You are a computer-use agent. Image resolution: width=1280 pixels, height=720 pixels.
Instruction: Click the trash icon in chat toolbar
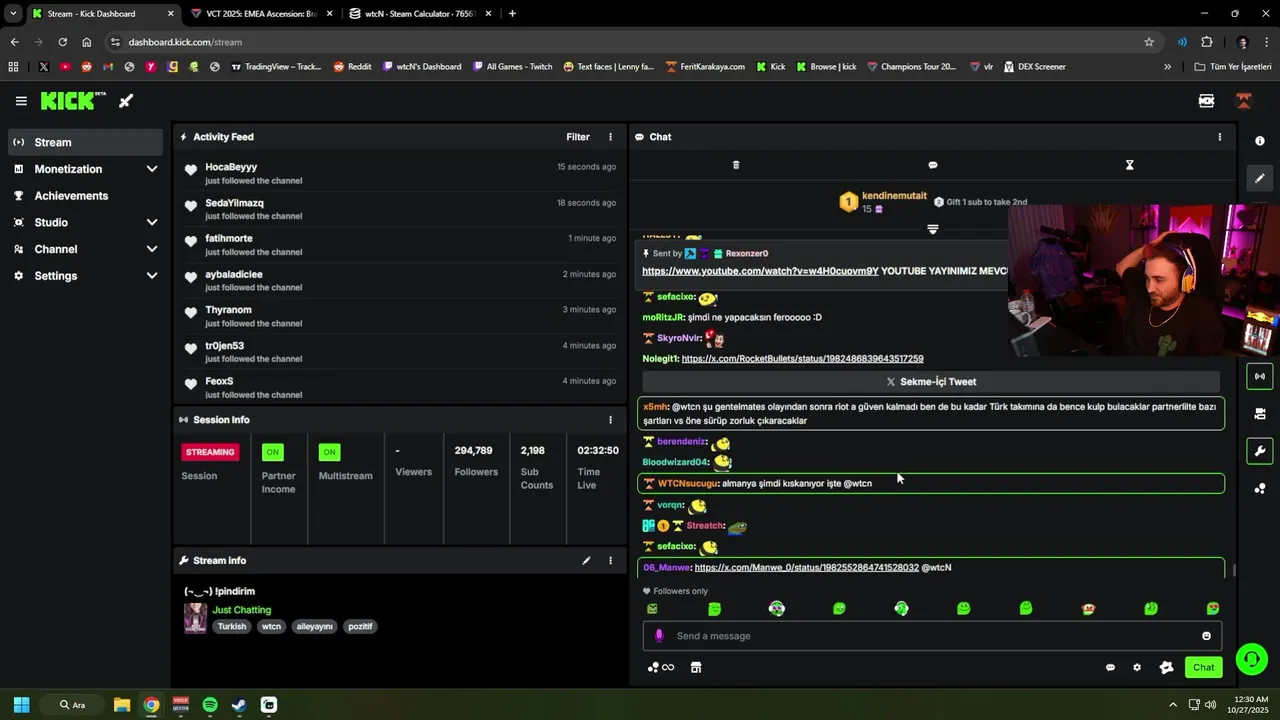coord(736,165)
